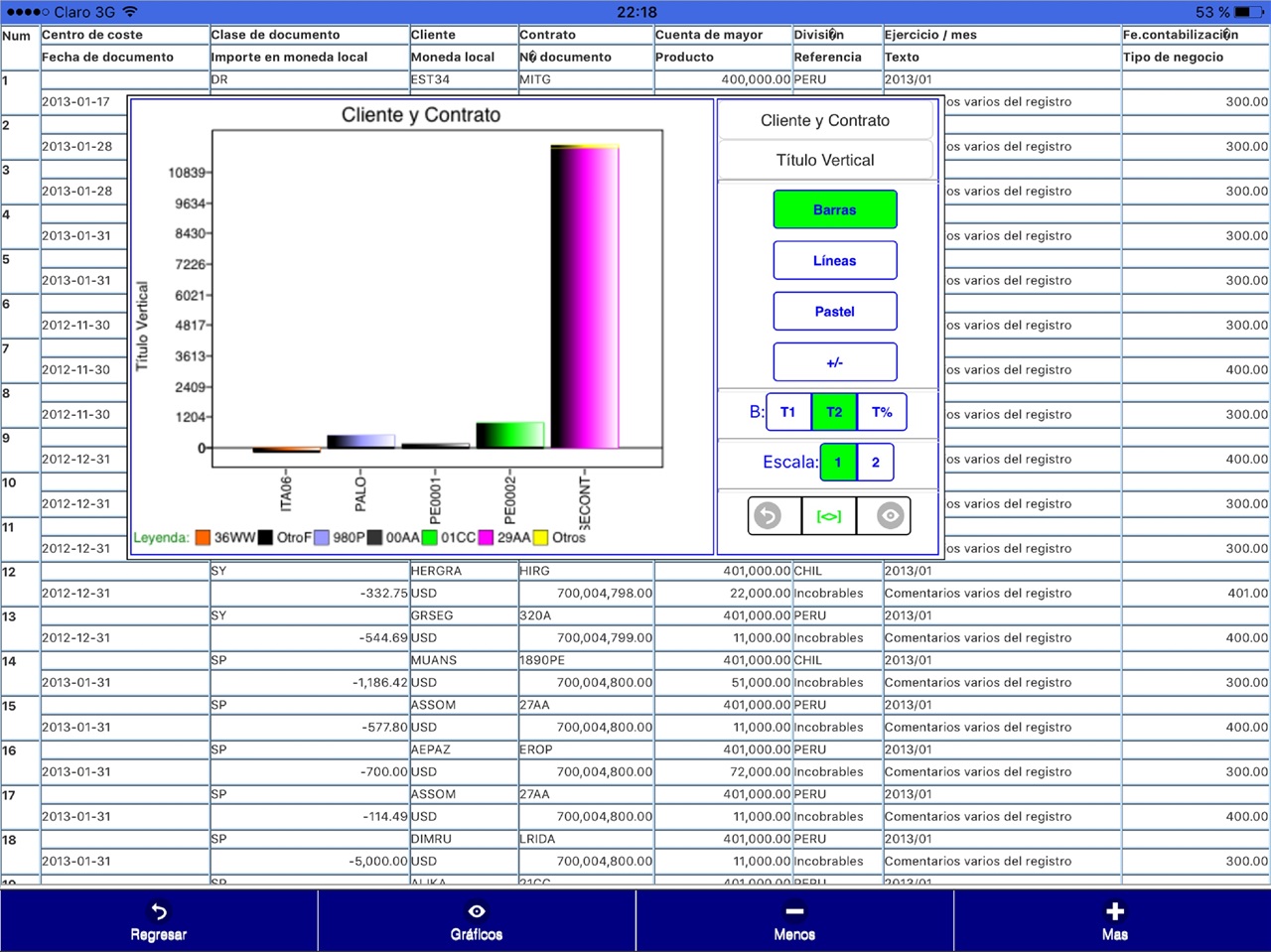
Task: Tap the green PE0002 bar in chart
Action: 510,435
